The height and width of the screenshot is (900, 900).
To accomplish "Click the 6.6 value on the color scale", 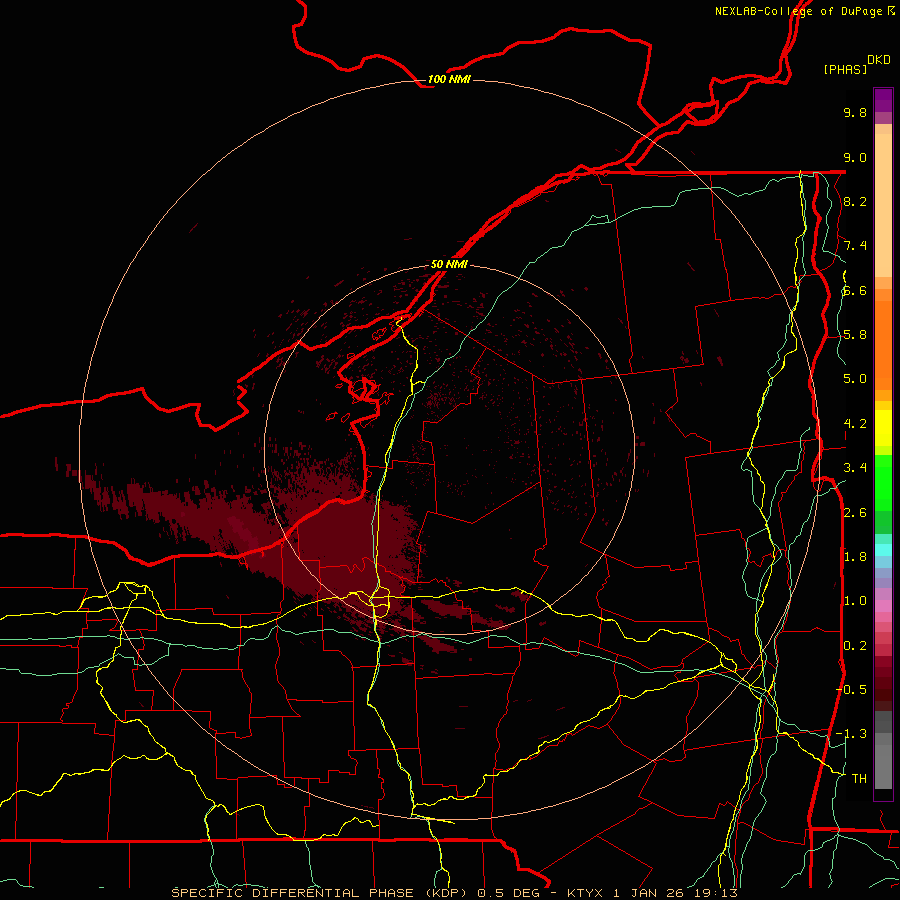I will point(855,290).
